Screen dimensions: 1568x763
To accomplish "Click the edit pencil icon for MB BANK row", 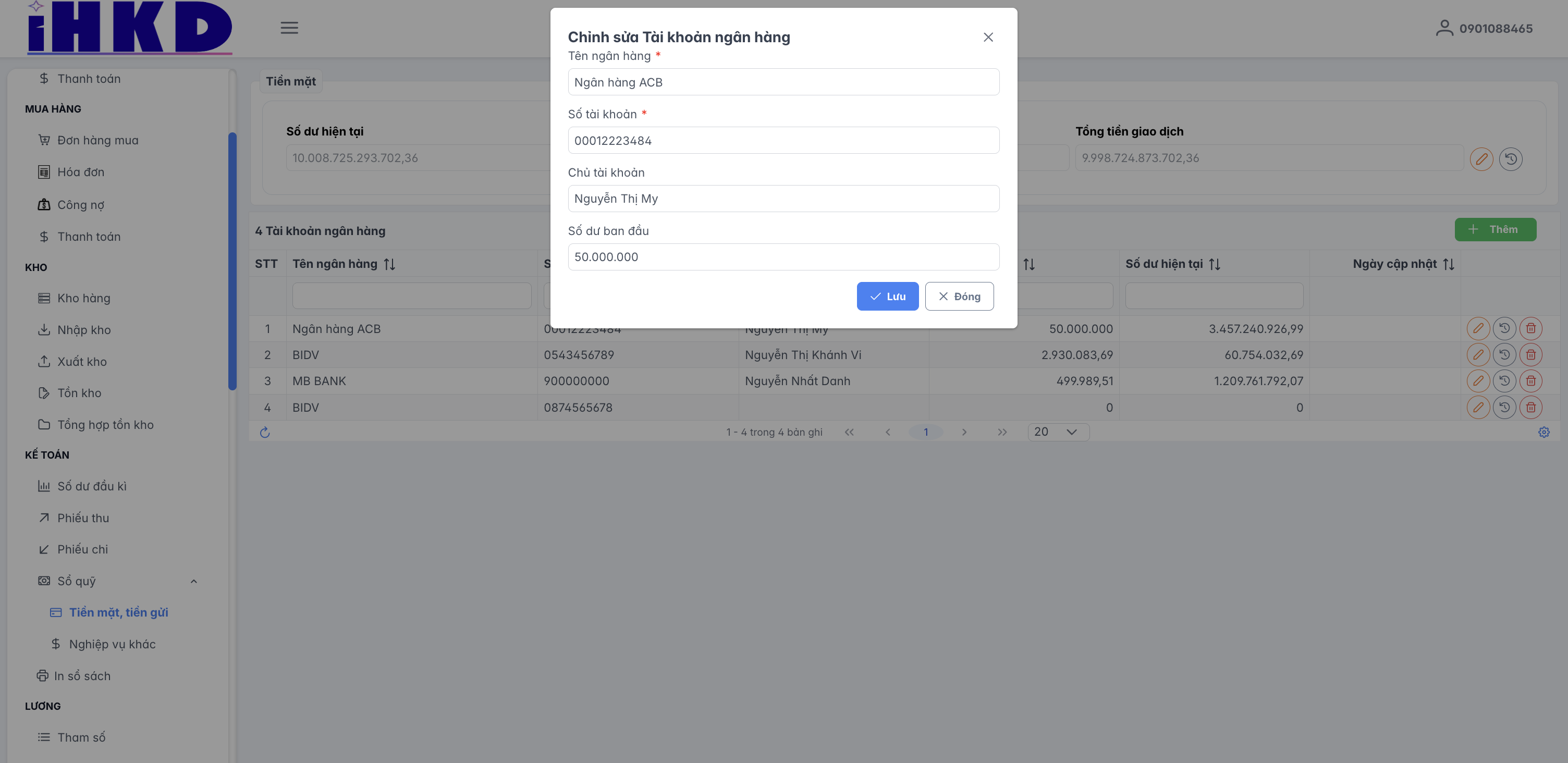I will tap(1478, 381).
